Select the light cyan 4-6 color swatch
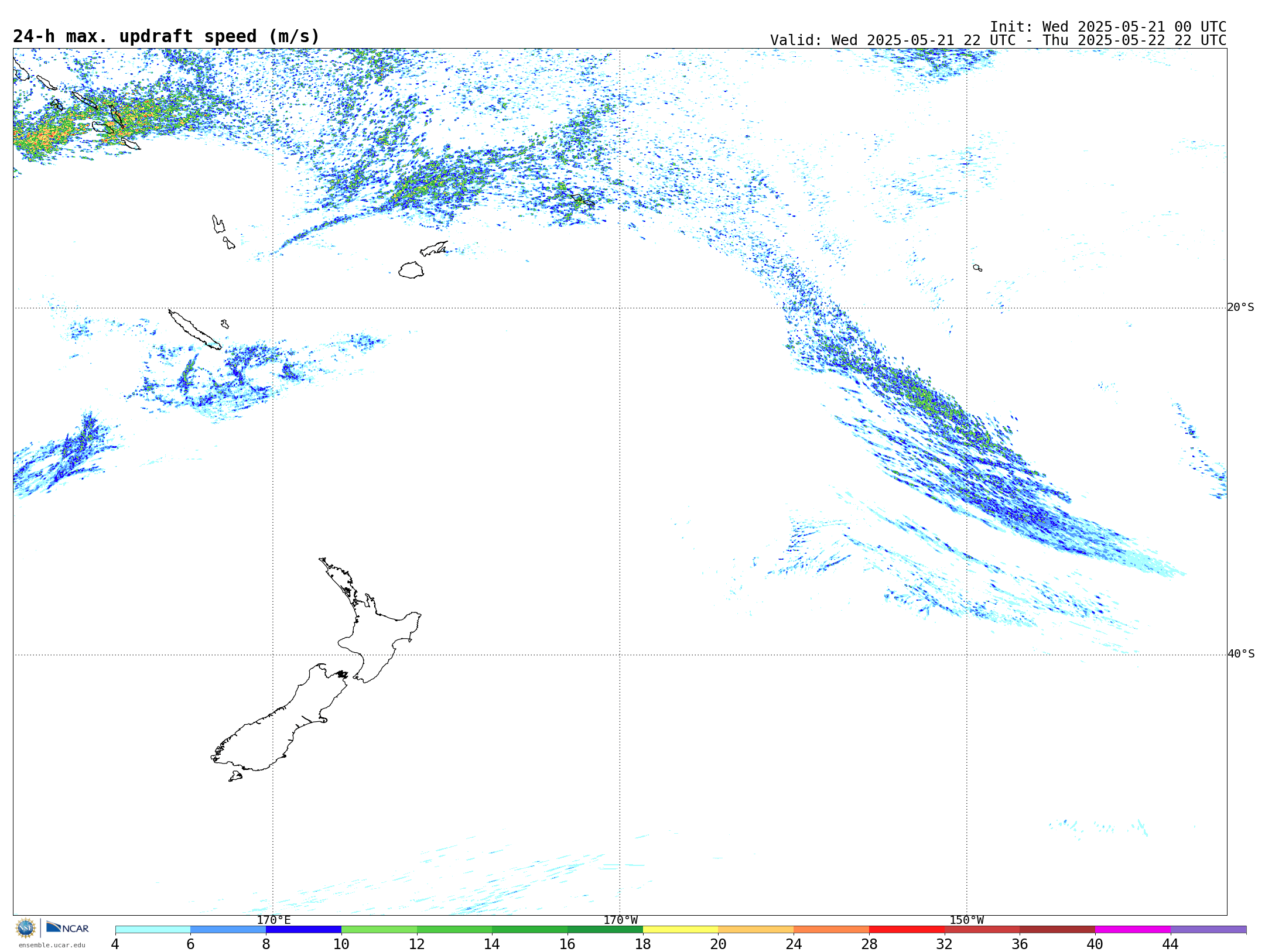 (153, 929)
